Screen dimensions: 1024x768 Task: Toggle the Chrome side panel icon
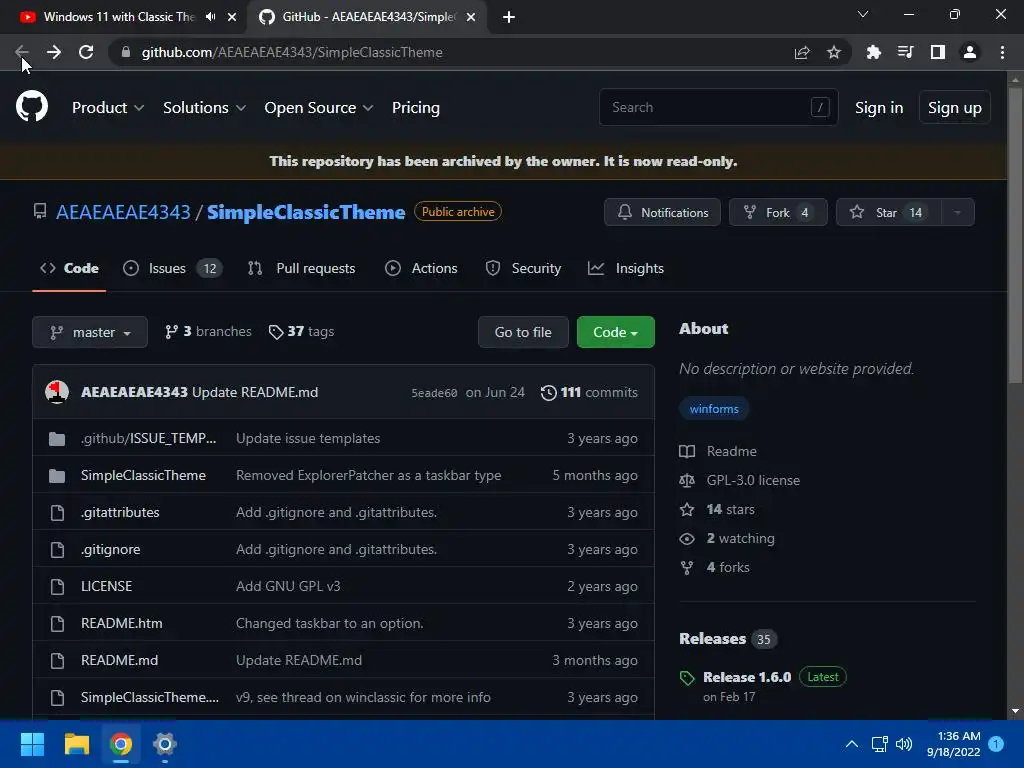[x=938, y=52]
